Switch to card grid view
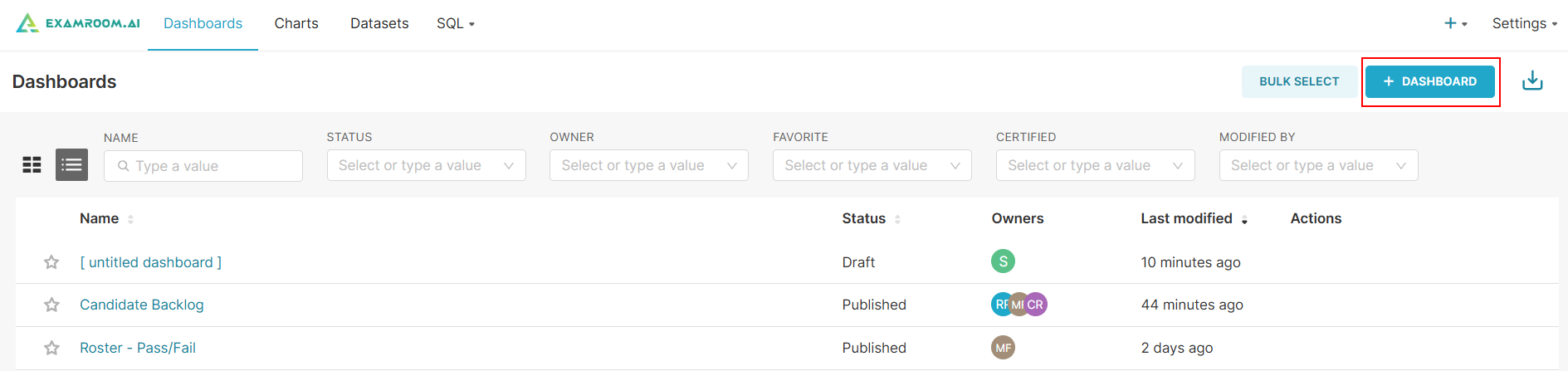The height and width of the screenshot is (371, 1568). pyautogui.click(x=32, y=165)
